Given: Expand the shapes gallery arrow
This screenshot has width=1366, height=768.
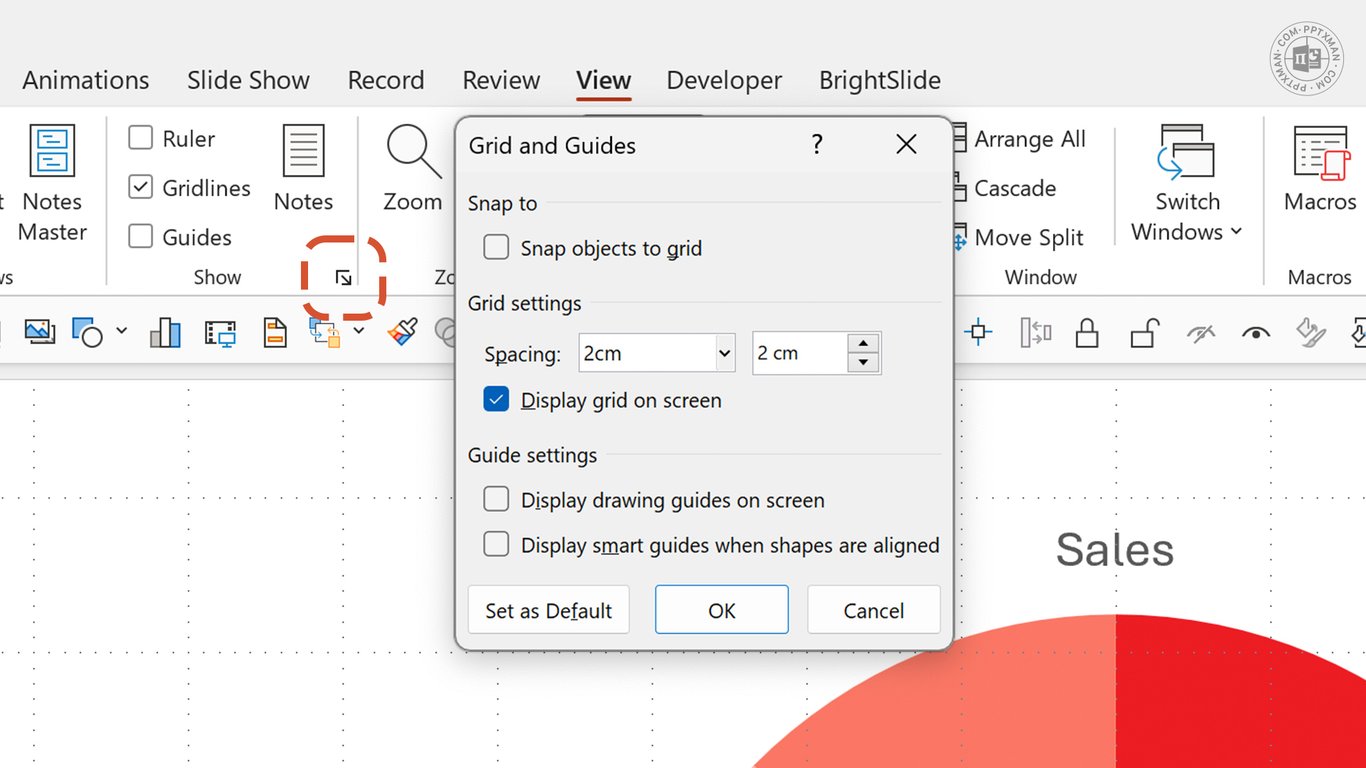Looking at the screenshot, I should (122, 331).
